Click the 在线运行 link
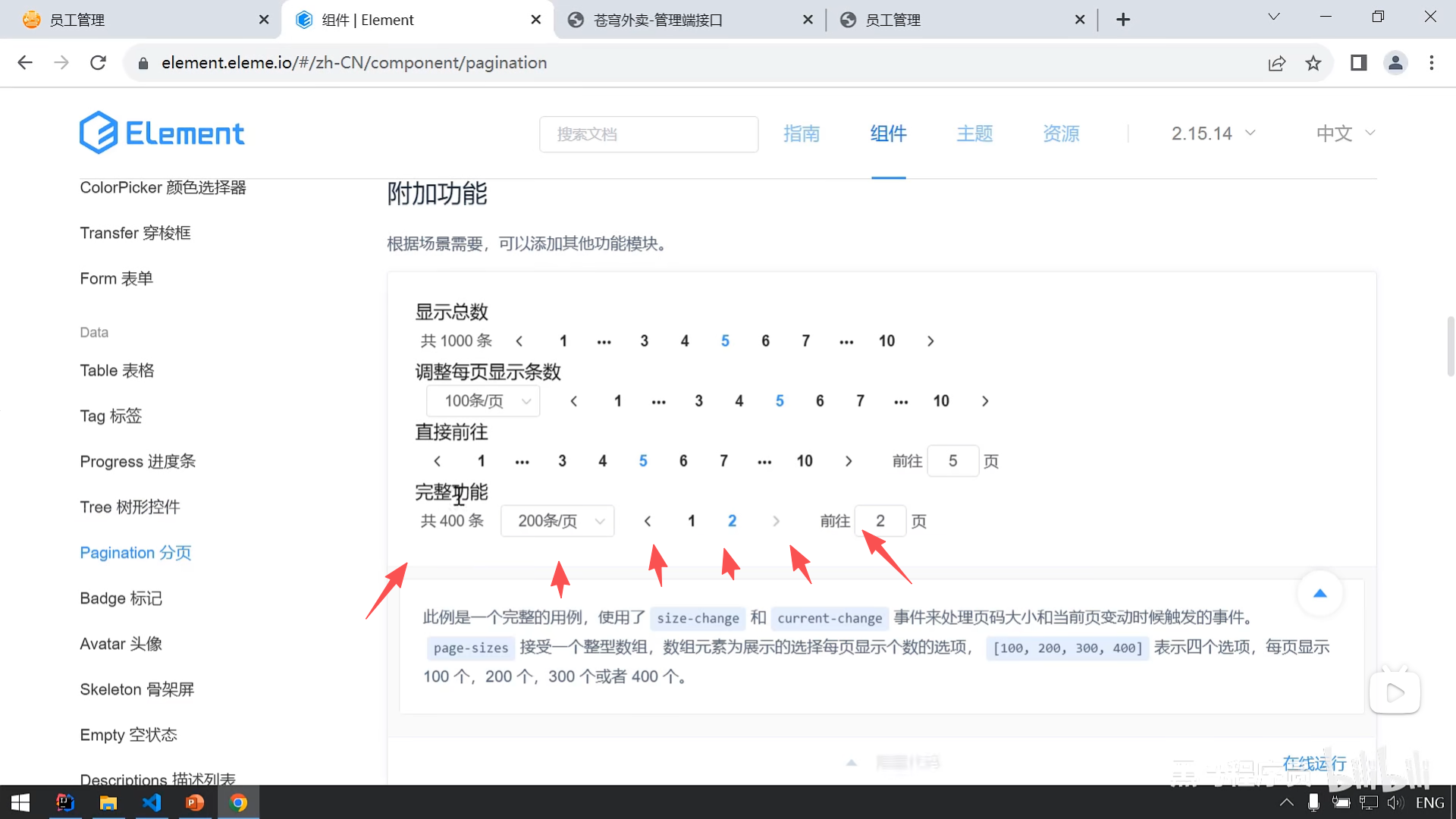Screen dimensions: 1456x819 (1314, 763)
